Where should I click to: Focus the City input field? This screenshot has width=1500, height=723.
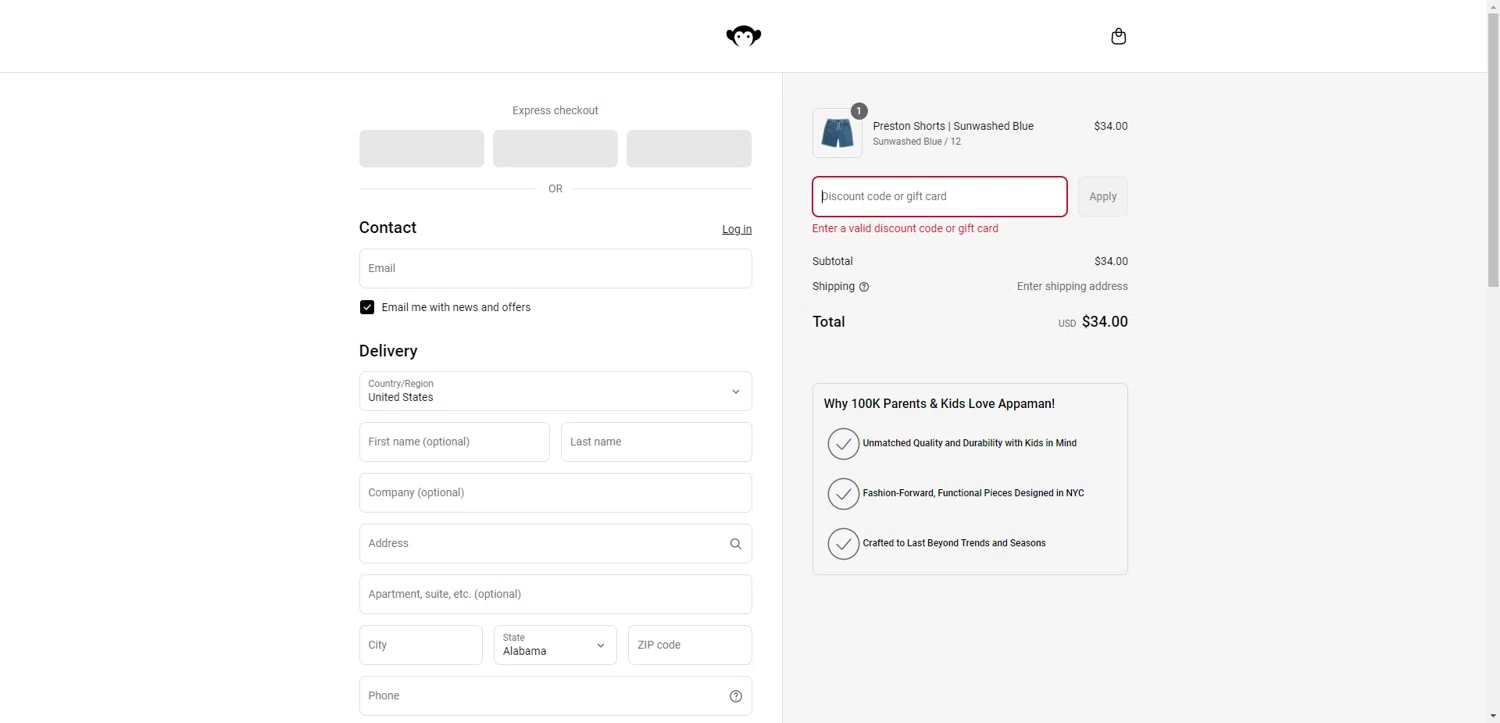[421, 645]
